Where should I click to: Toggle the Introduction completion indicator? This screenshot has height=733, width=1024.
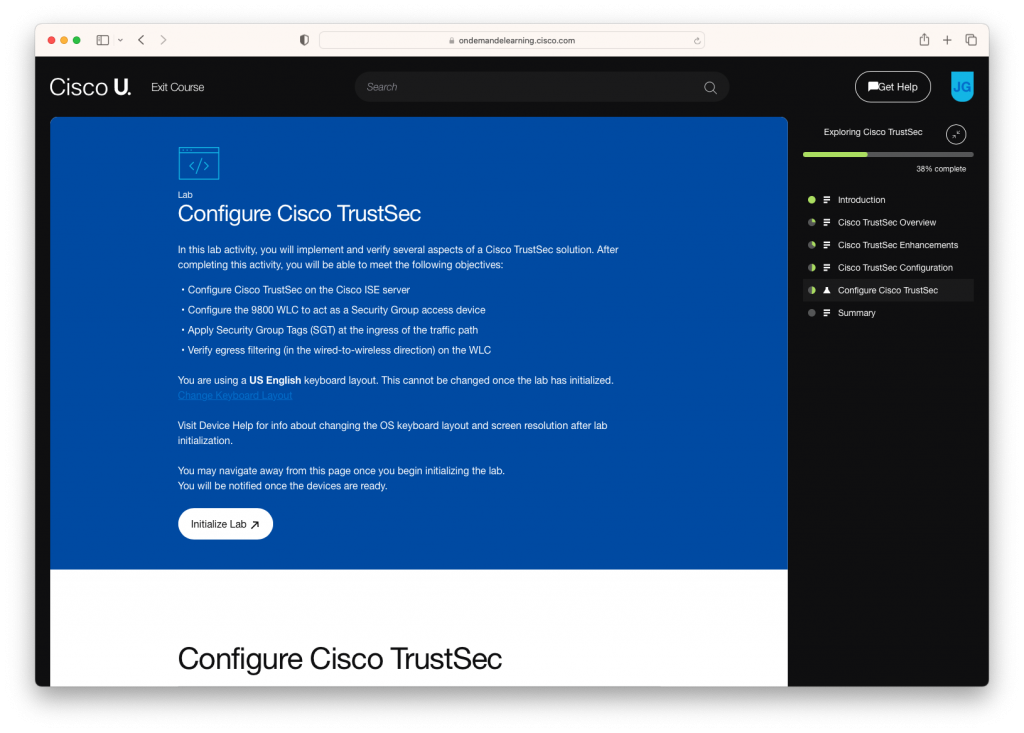[x=811, y=199]
